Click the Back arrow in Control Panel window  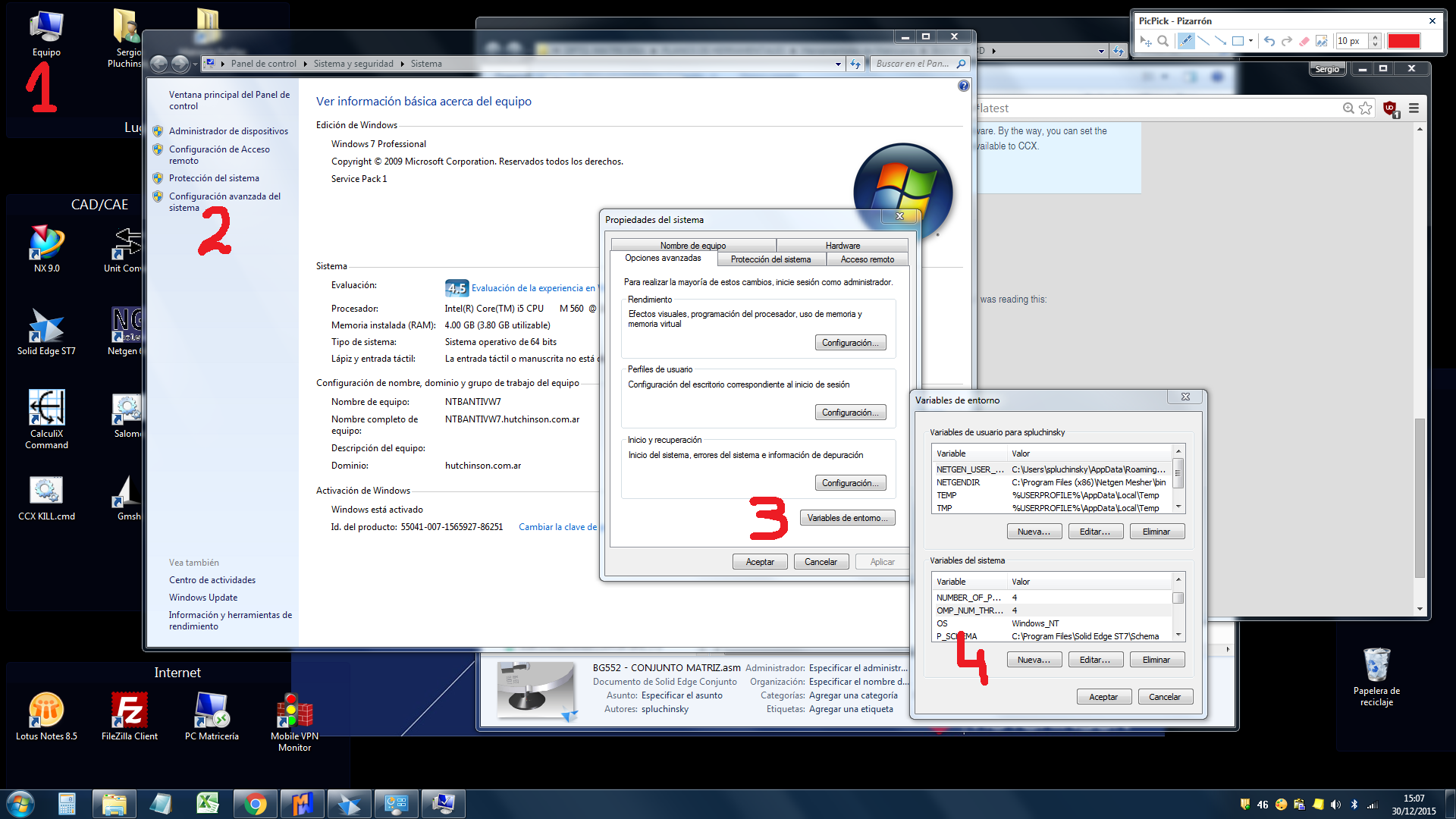158,64
